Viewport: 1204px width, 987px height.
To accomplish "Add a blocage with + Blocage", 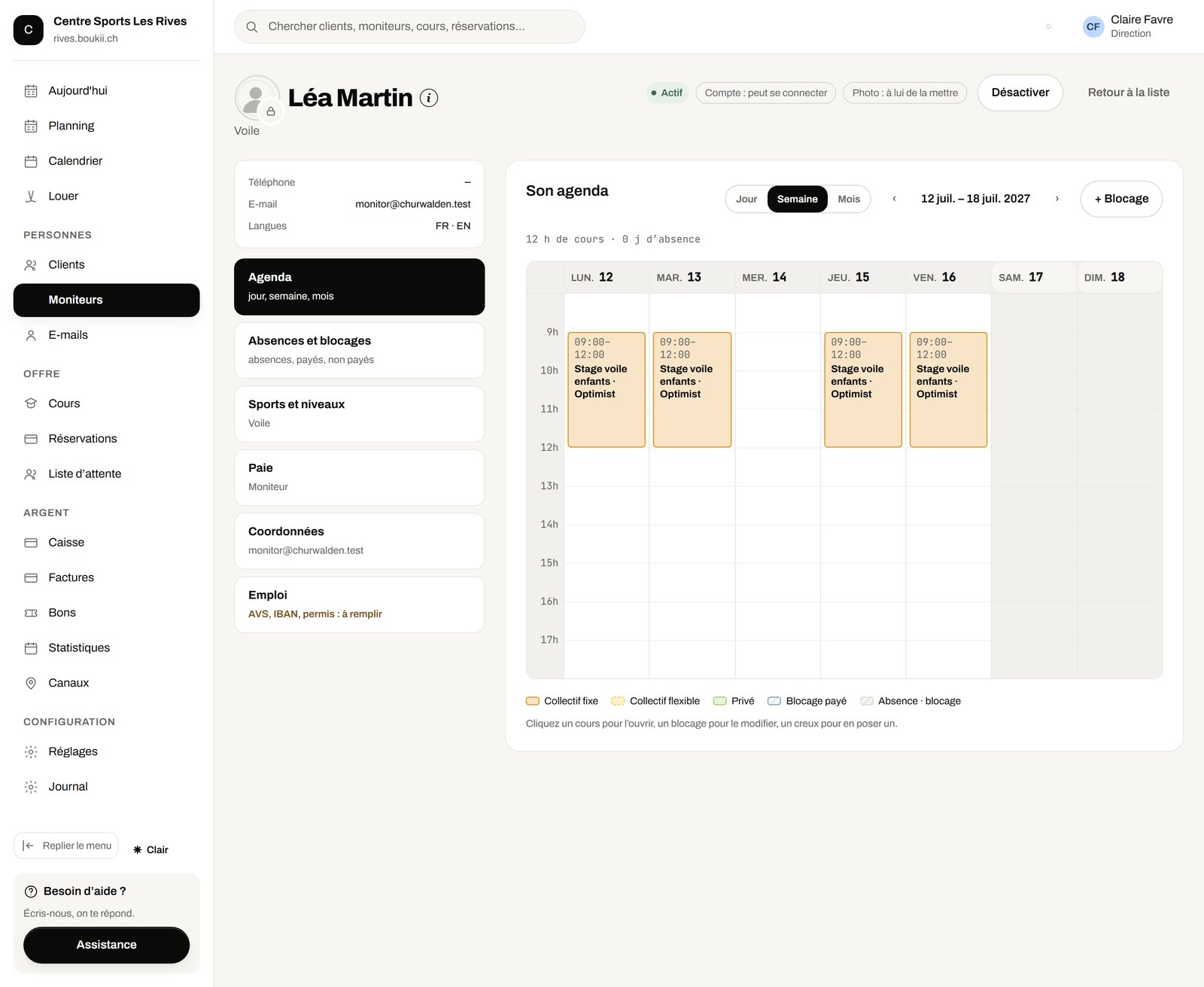I will point(1121,199).
